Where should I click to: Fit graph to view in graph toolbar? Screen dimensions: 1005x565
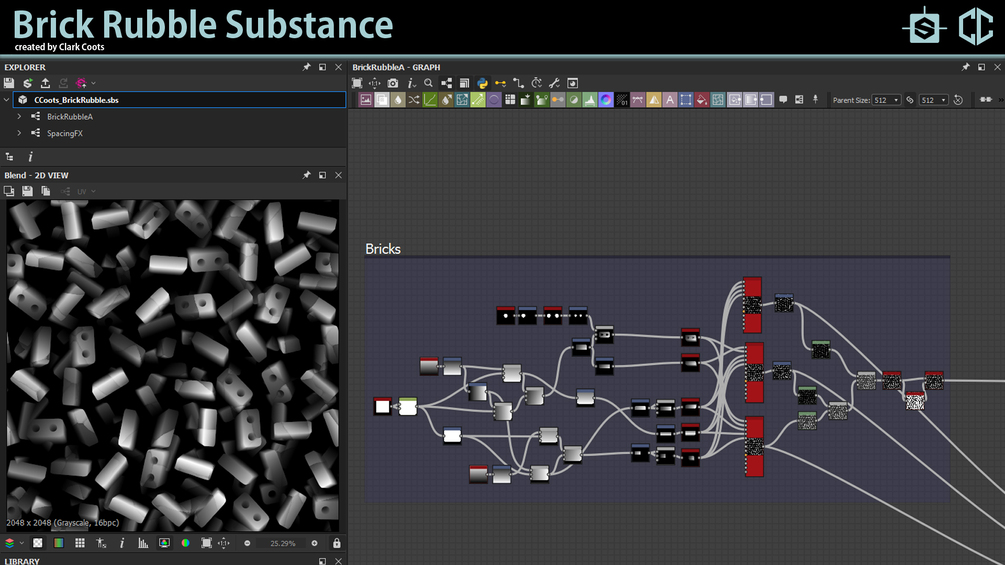(357, 83)
